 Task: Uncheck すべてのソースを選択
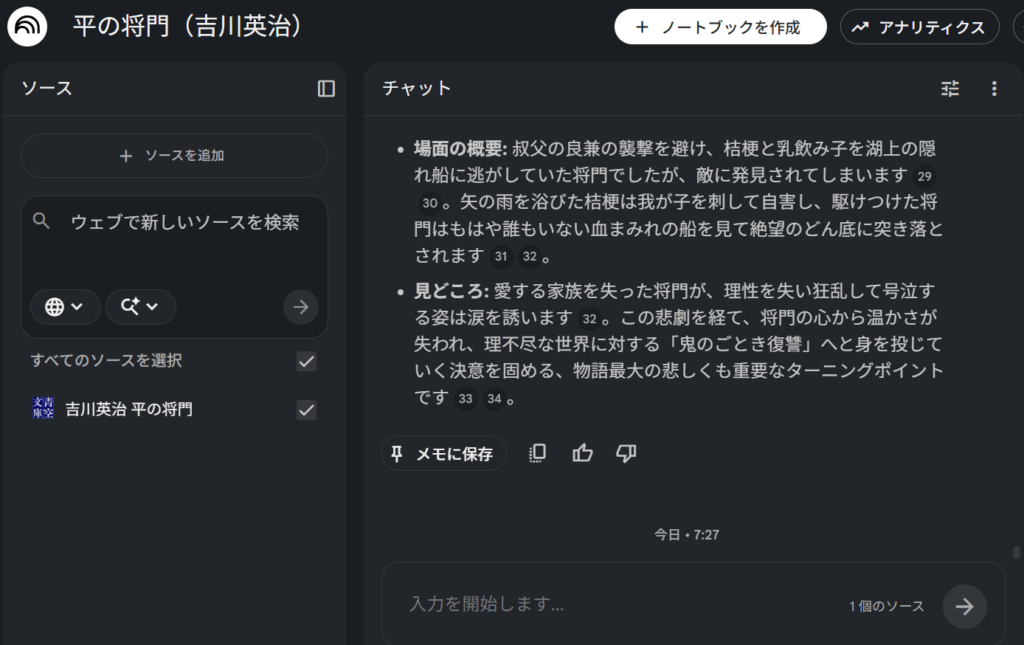tap(306, 362)
